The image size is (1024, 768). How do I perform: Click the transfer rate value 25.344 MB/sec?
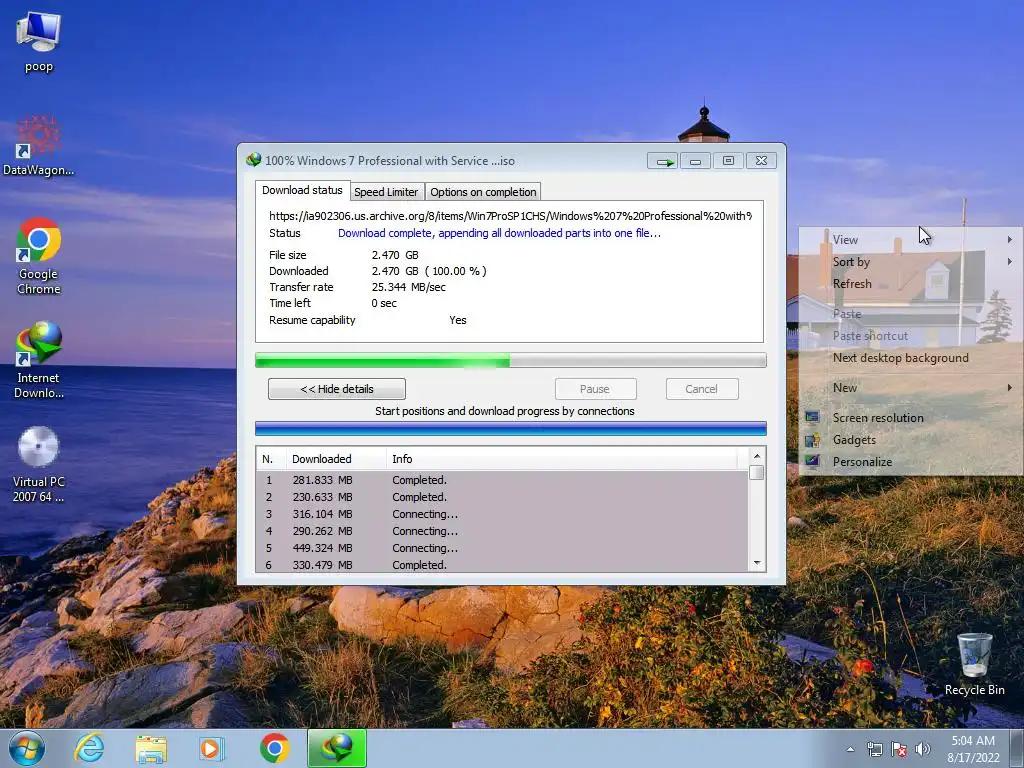coord(409,287)
